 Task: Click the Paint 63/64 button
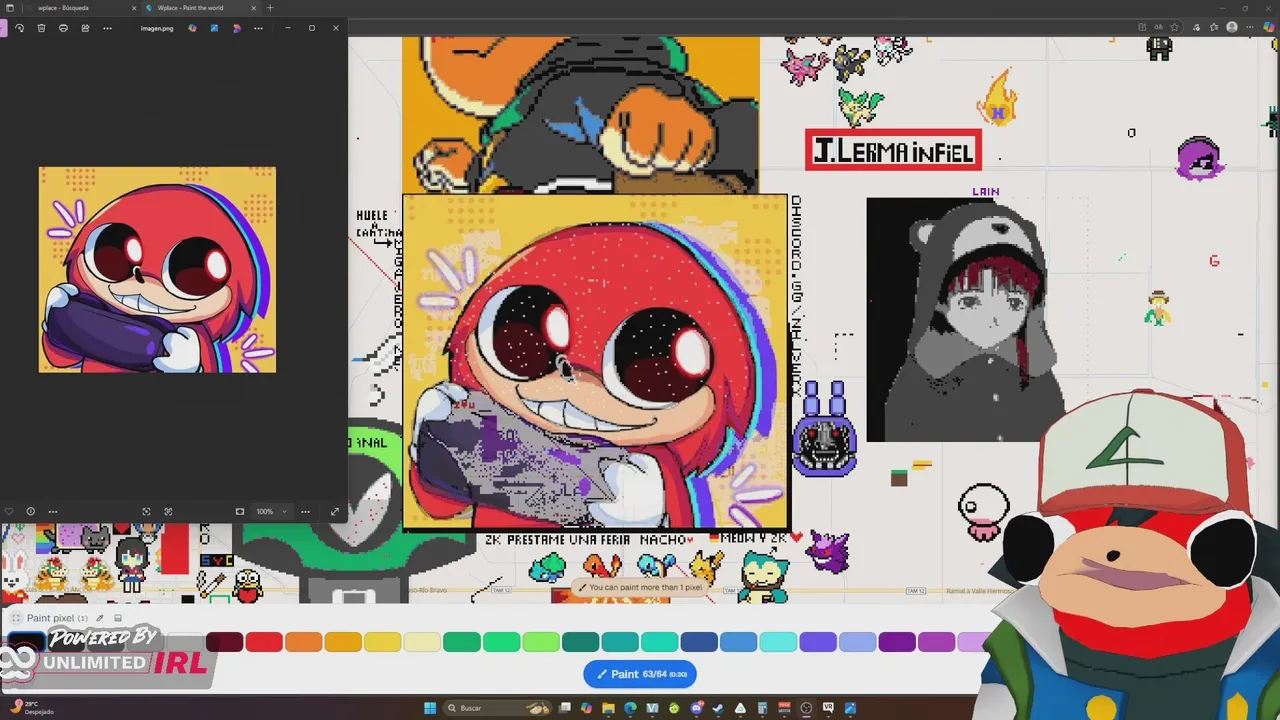pyautogui.click(x=640, y=674)
